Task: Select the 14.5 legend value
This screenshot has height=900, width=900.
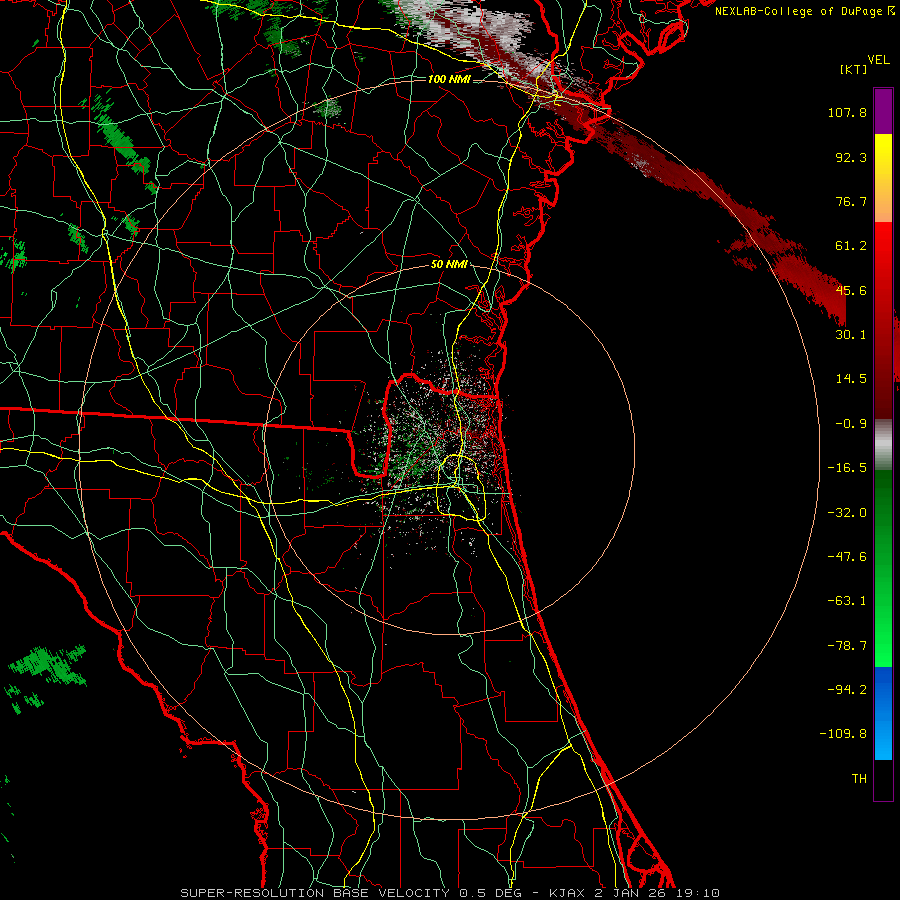Action: tap(851, 379)
